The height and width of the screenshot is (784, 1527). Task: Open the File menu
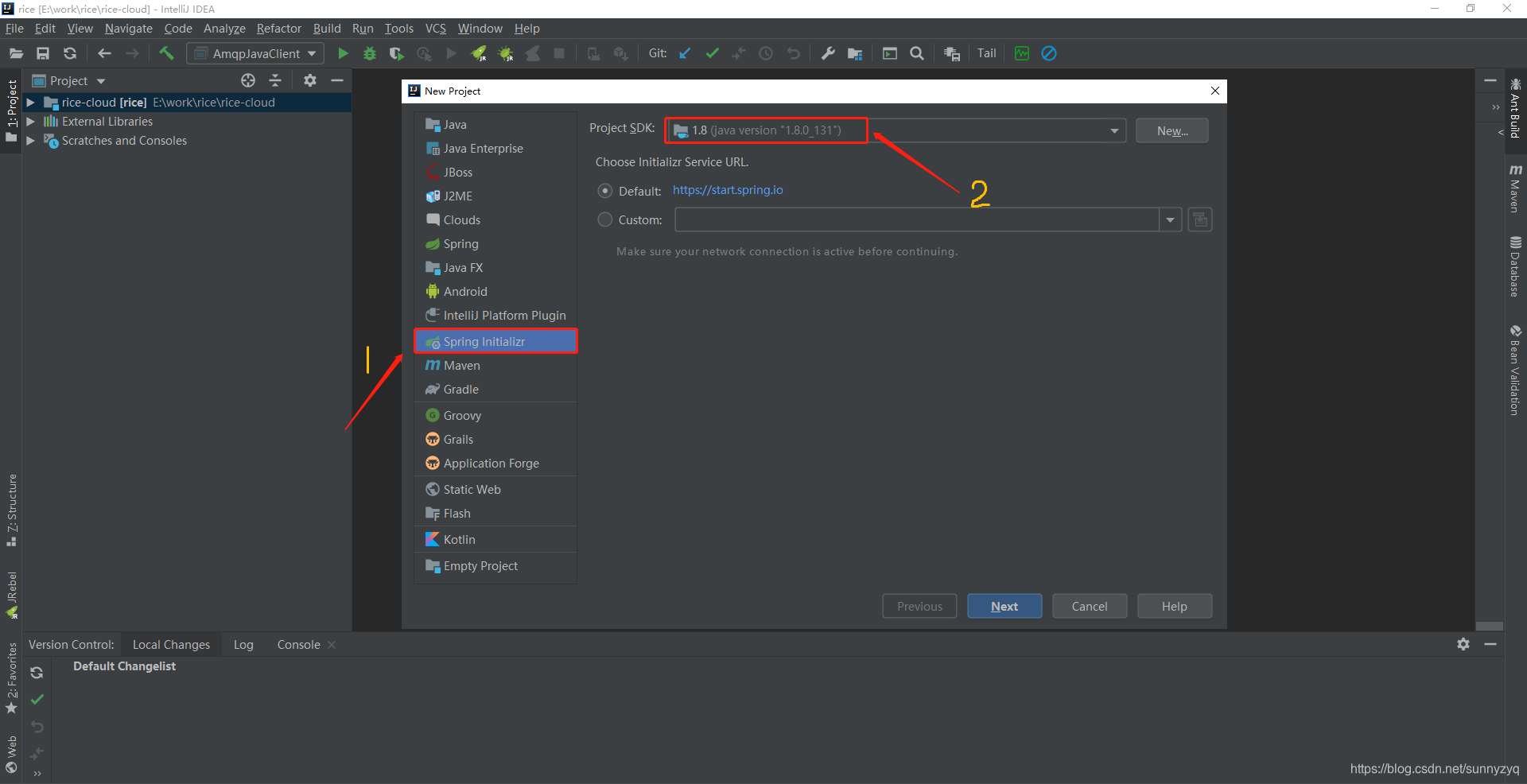14,29
